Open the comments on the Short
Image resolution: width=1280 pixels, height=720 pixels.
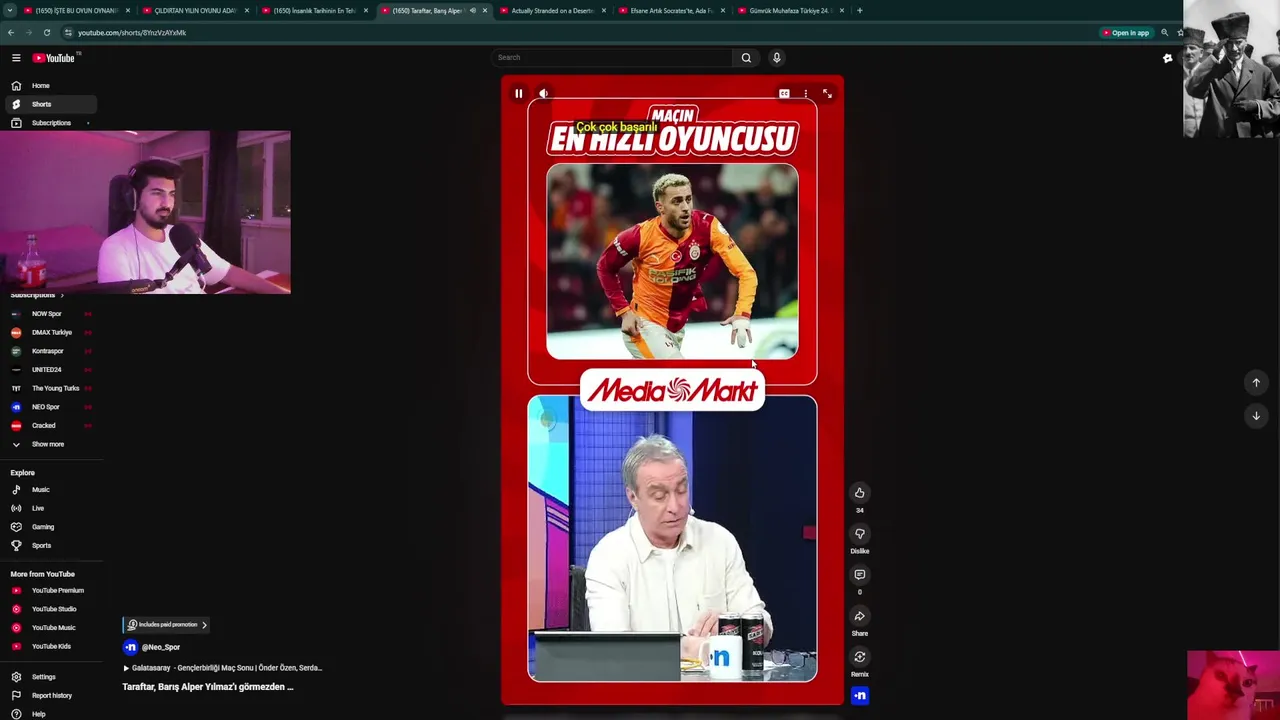pos(859,575)
